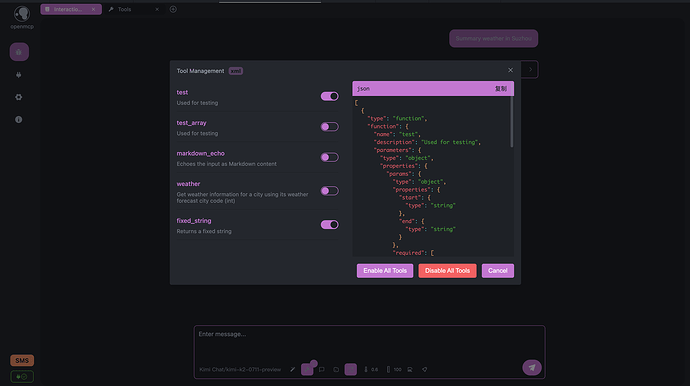The width and height of the screenshot is (690, 386).
Task: Expand the chevron beside the dialog
Action: tap(530, 70)
